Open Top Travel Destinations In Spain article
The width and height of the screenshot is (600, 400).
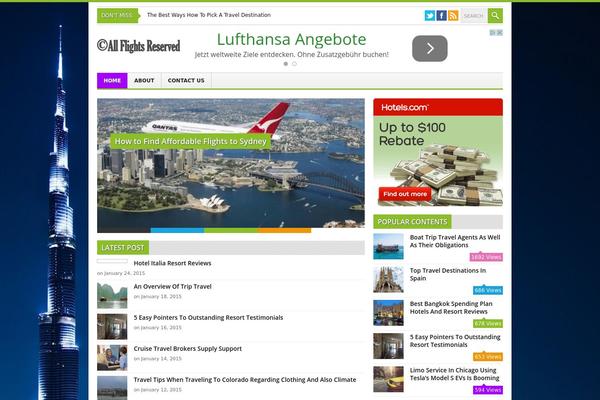(x=448, y=274)
